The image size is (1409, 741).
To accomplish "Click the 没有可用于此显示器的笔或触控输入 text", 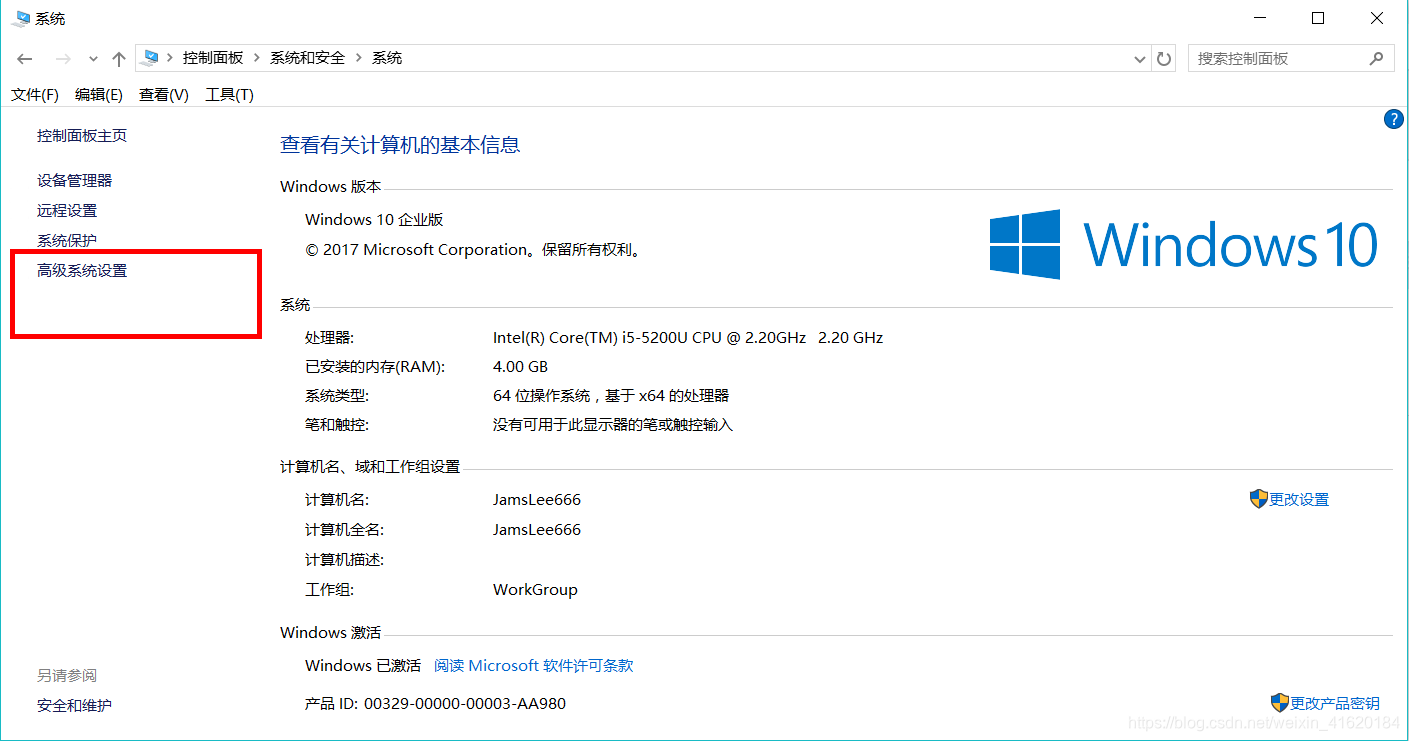I will [x=613, y=425].
